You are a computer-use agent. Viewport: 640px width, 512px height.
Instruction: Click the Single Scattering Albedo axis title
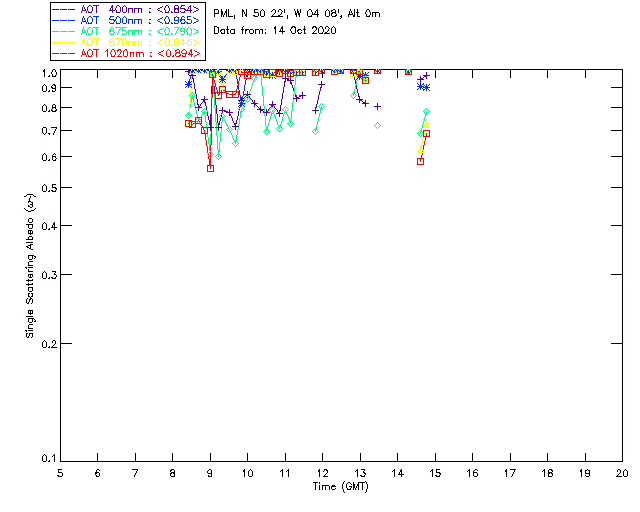click(x=30, y=266)
